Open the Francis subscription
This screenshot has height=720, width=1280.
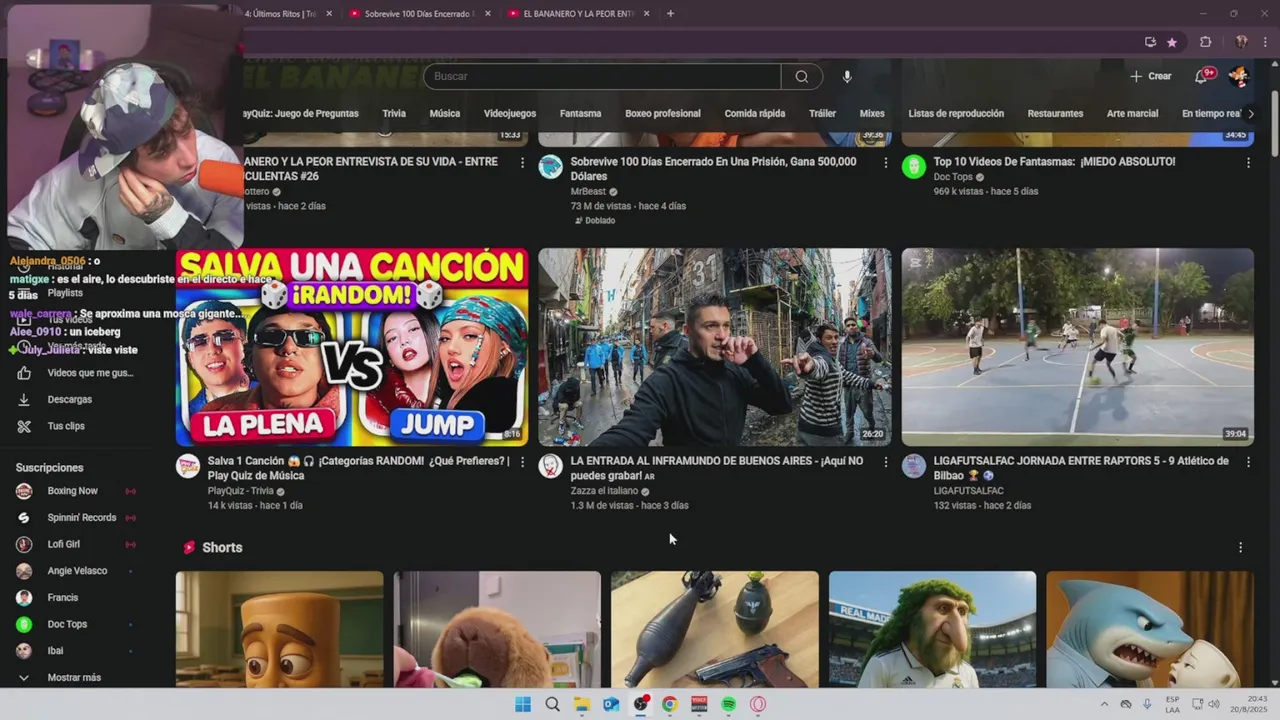(x=62, y=597)
